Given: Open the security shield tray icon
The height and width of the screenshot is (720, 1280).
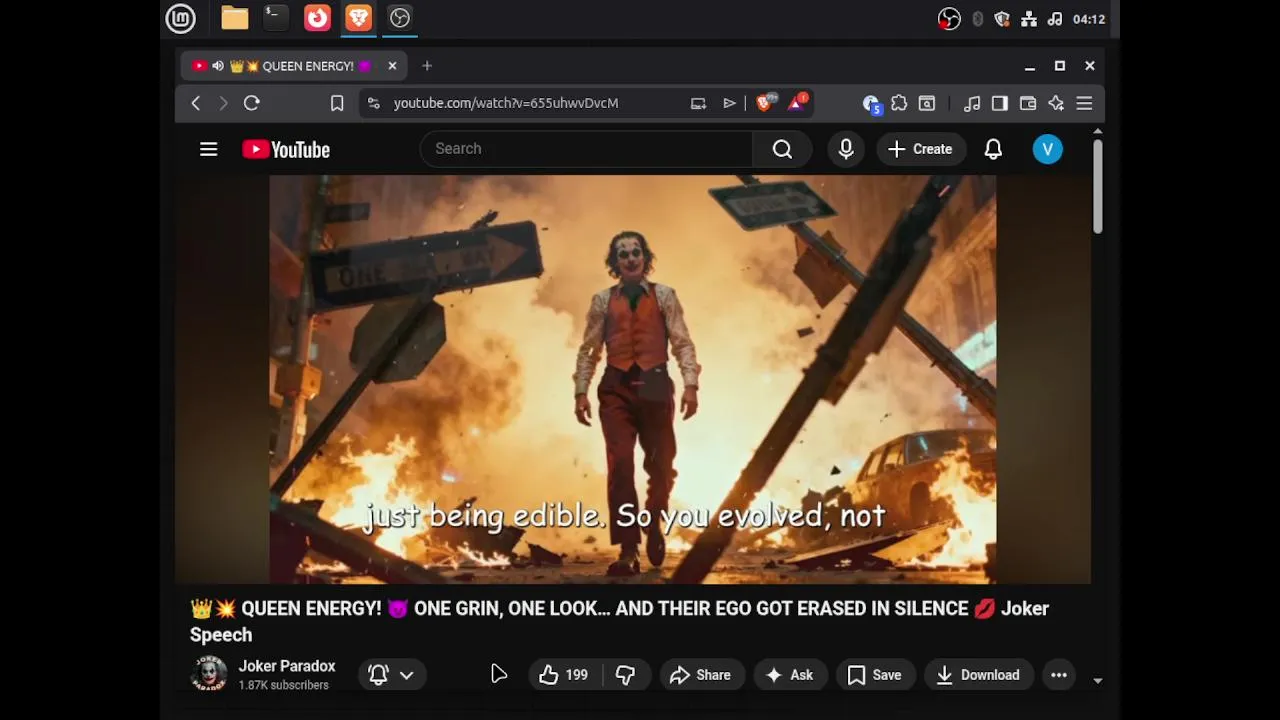Looking at the screenshot, I should click(x=1002, y=19).
